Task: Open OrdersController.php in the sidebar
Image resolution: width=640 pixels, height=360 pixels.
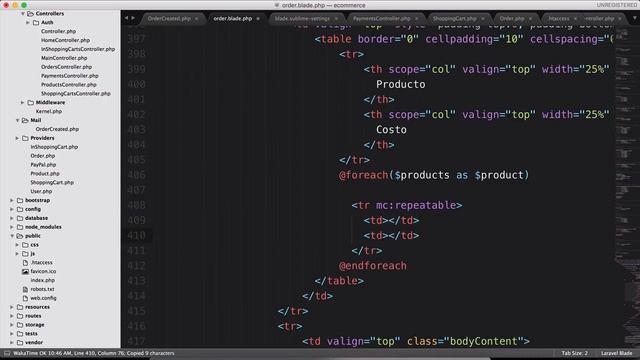Action: [67, 67]
